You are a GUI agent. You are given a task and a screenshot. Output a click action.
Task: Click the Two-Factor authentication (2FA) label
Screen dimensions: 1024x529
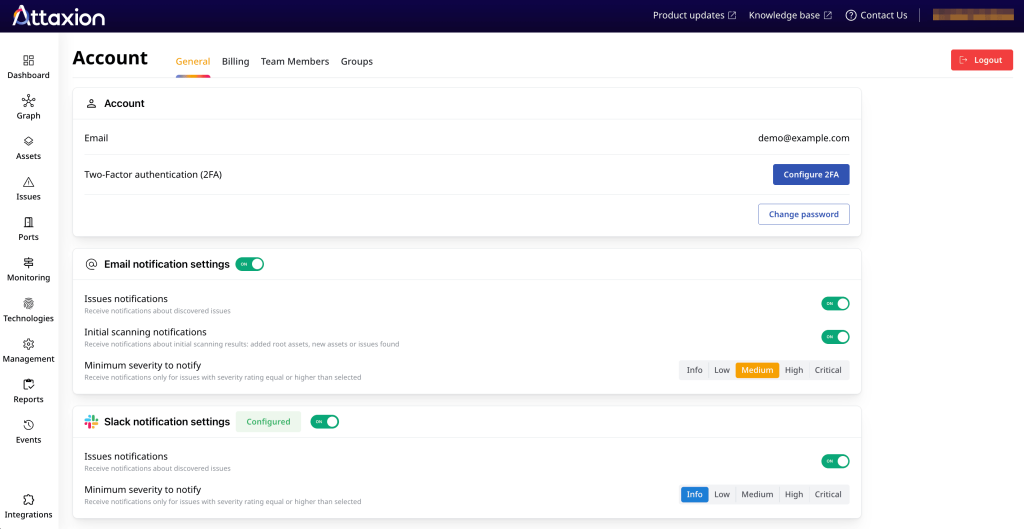pyautogui.click(x=153, y=174)
